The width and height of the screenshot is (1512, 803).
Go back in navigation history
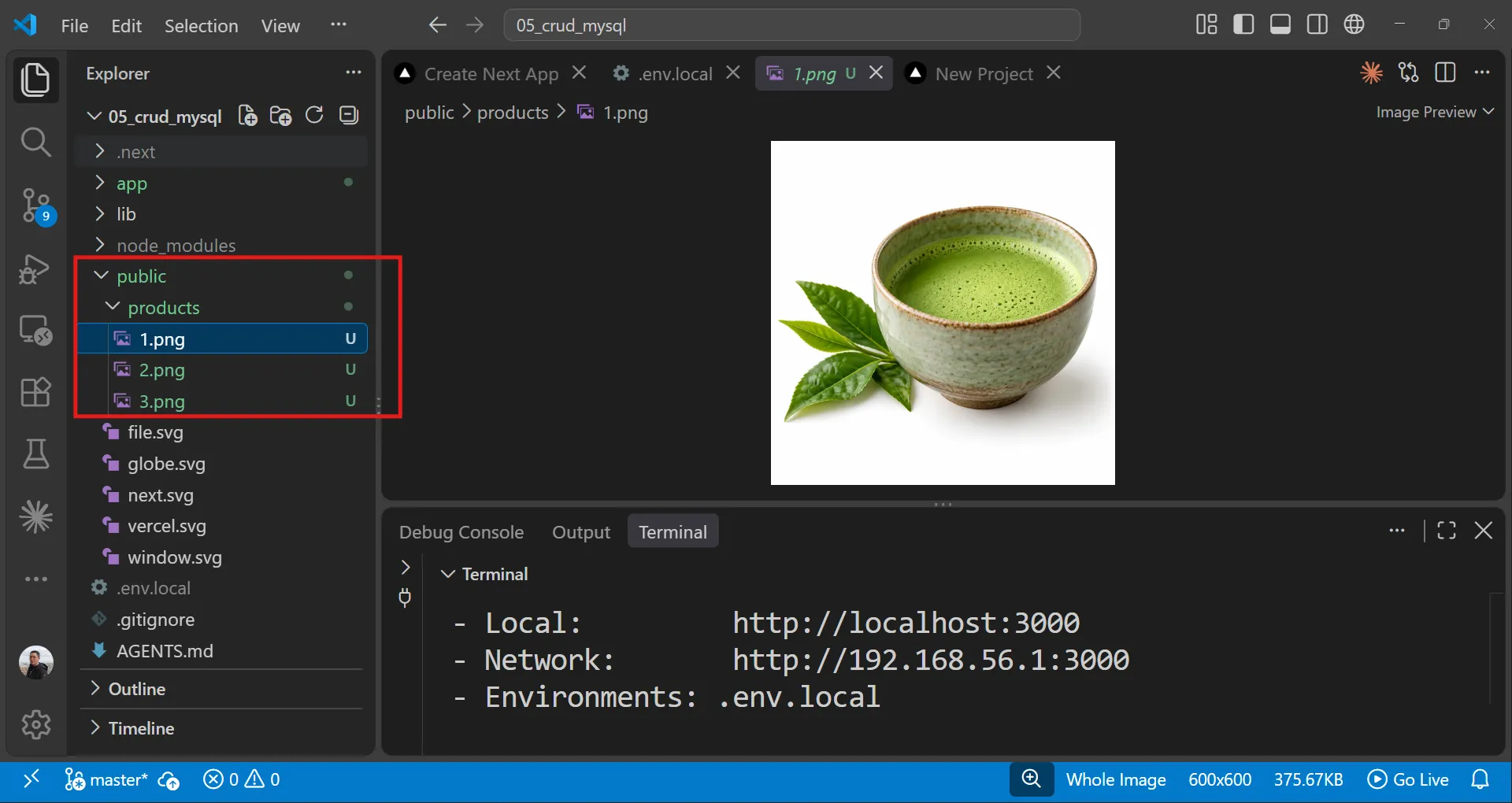tap(438, 25)
